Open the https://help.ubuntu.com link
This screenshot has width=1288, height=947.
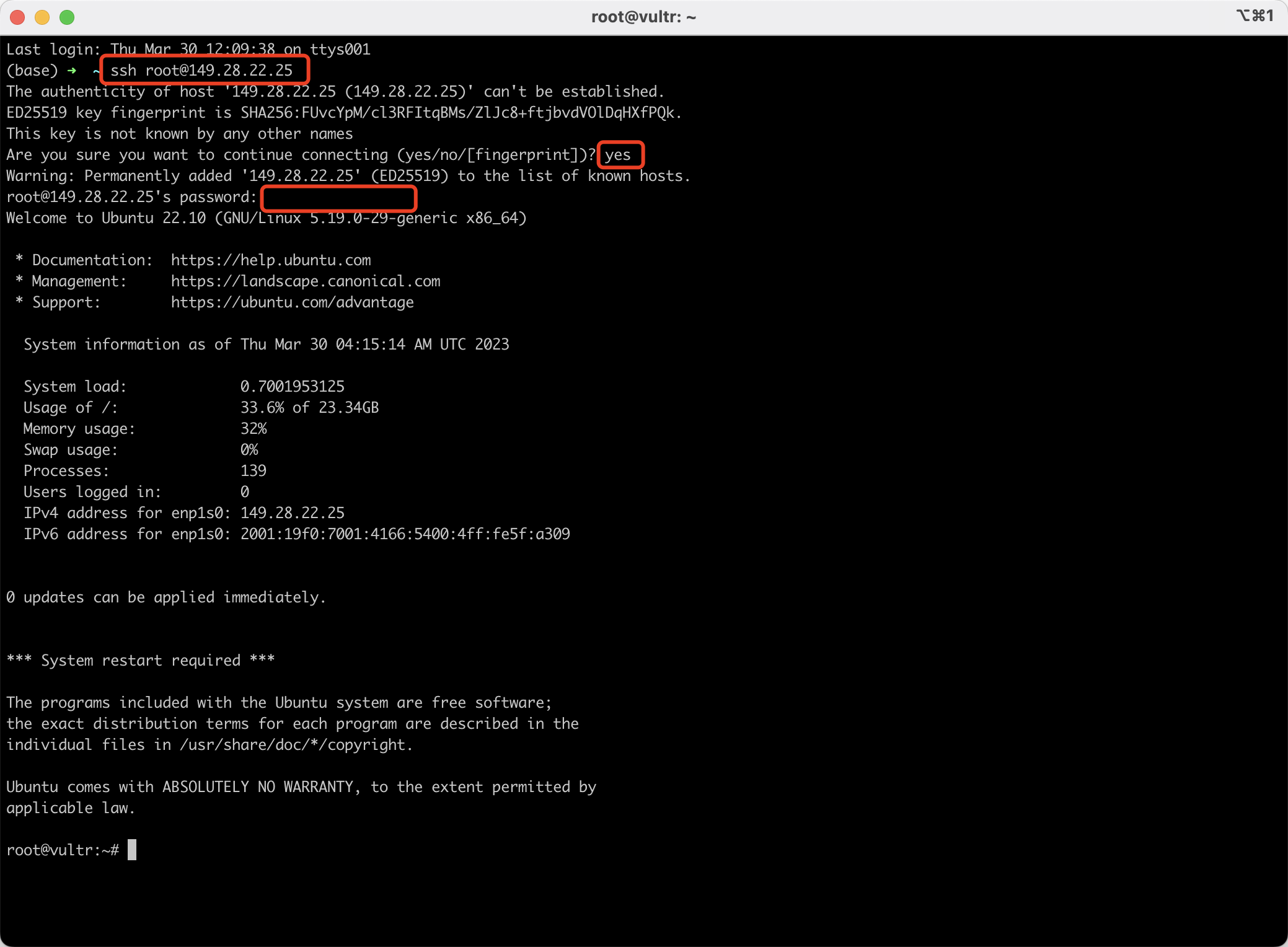(271, 260)
